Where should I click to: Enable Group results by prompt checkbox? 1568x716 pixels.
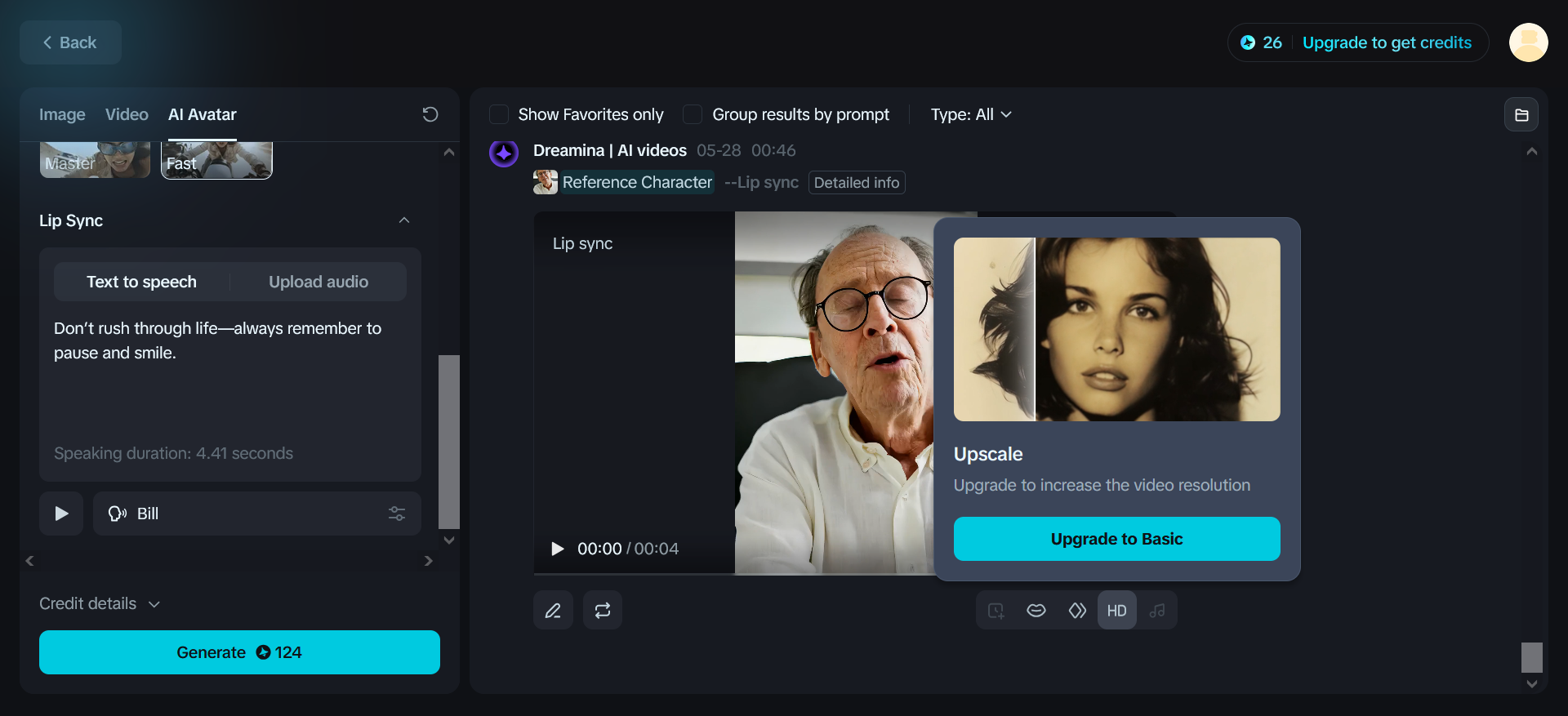[x=693, y=114]
